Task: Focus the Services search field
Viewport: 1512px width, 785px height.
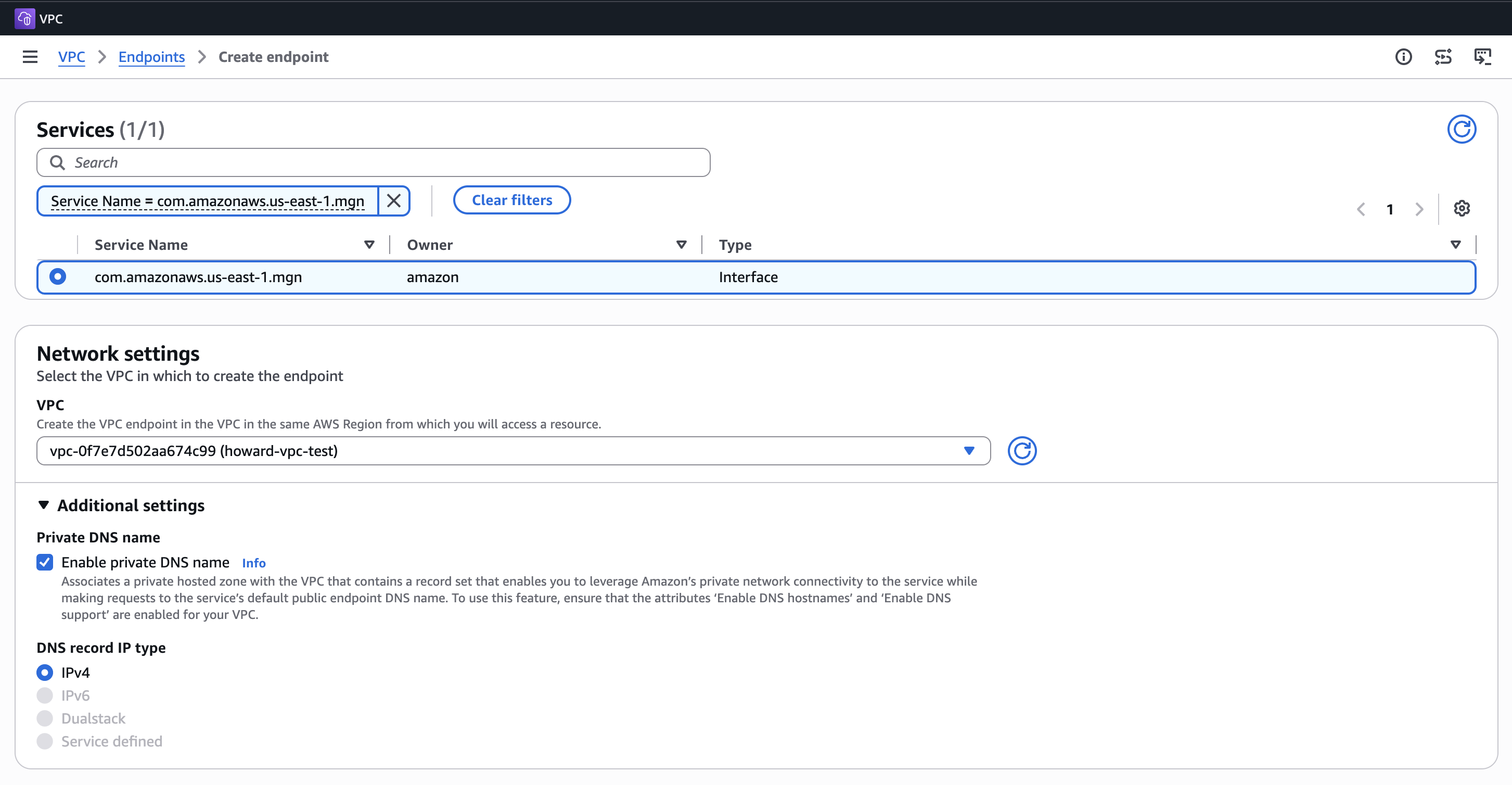Action: point(373,162)
